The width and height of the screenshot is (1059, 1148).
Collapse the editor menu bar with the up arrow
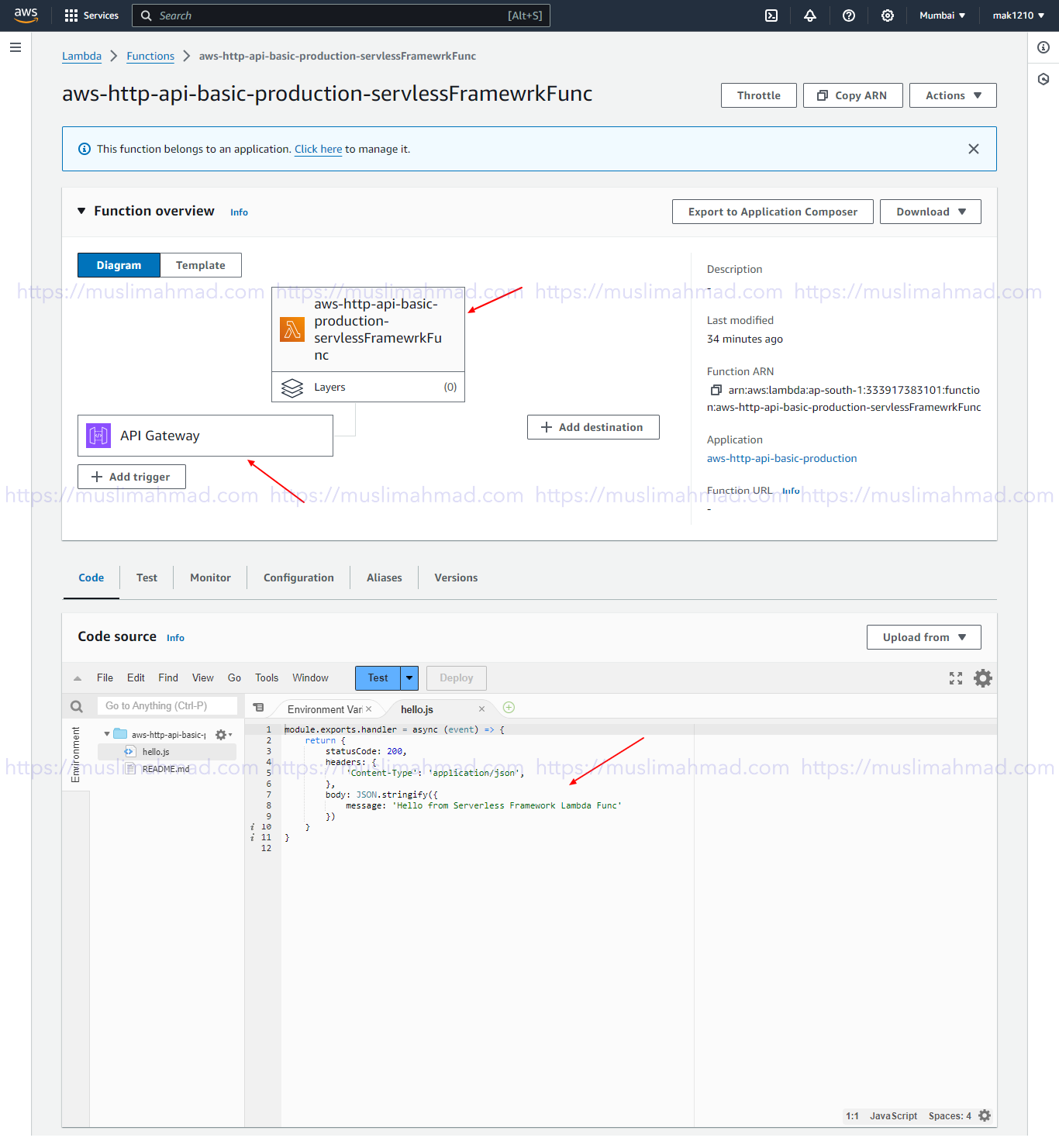pos(78,678)
